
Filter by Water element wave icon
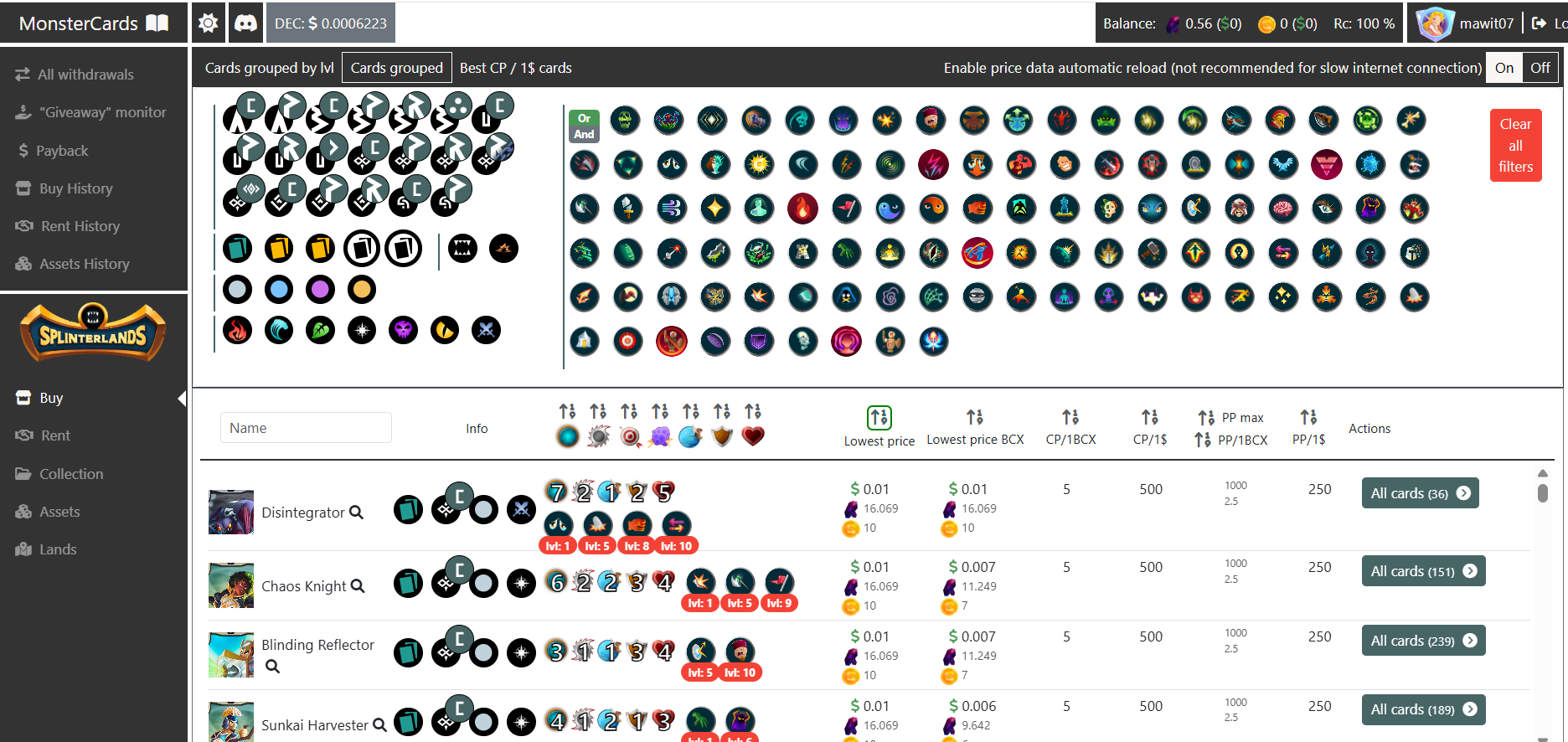tap(279, 331)
